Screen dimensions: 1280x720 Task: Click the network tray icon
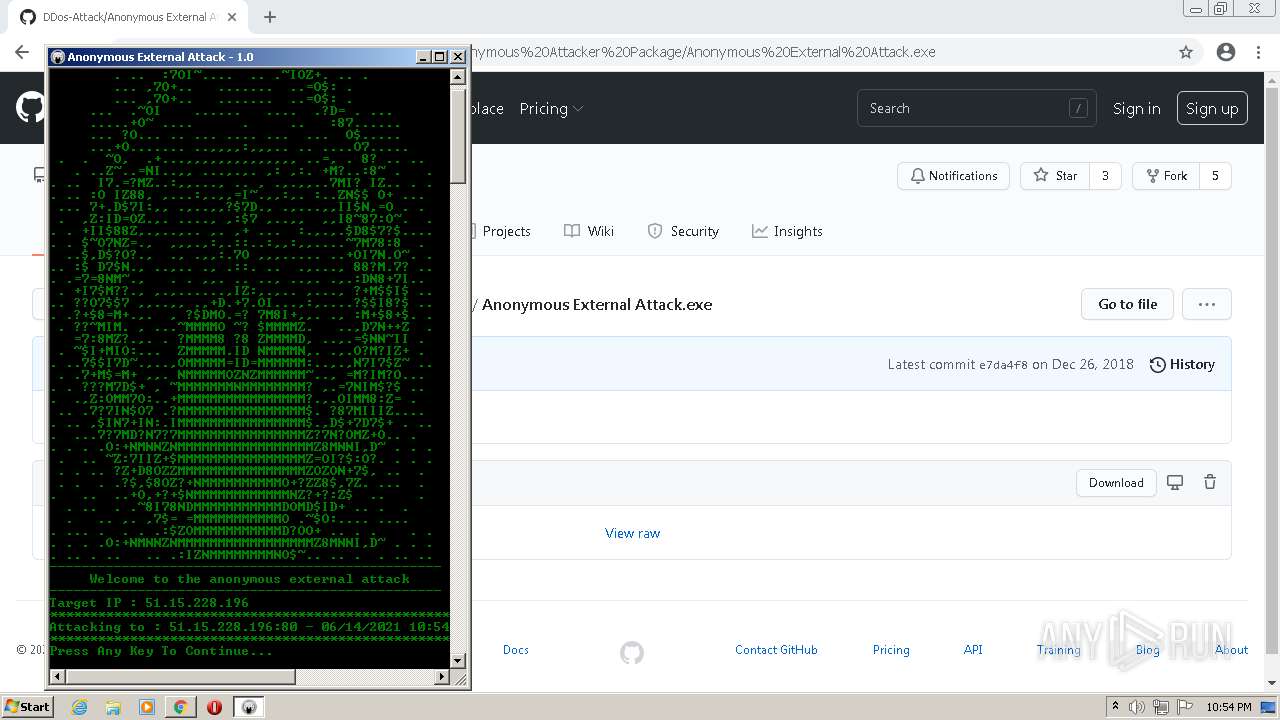coord(1161,707)
